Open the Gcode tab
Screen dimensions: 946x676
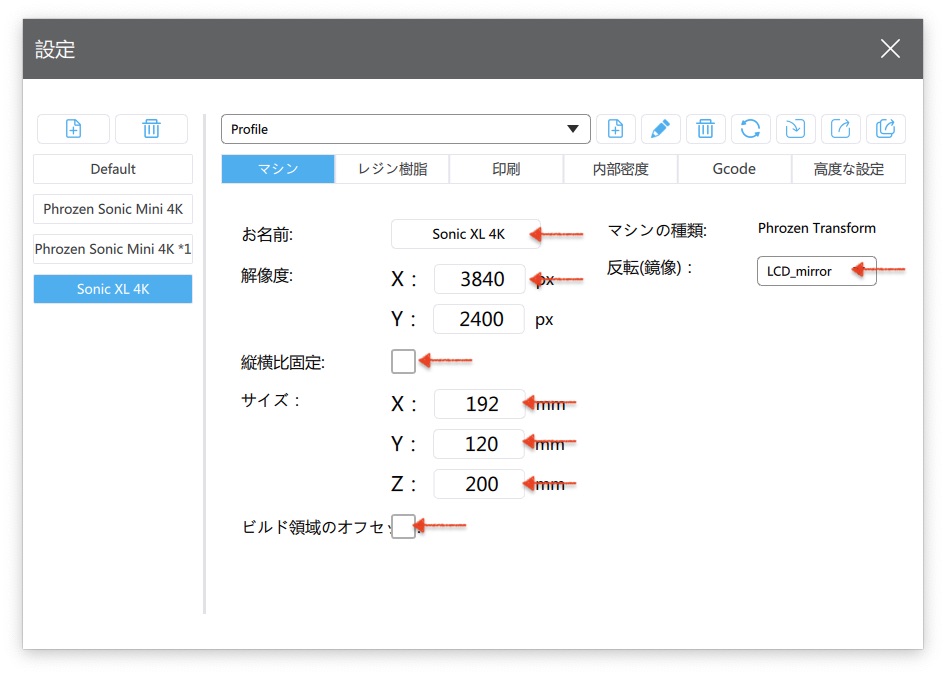point(734,169)
